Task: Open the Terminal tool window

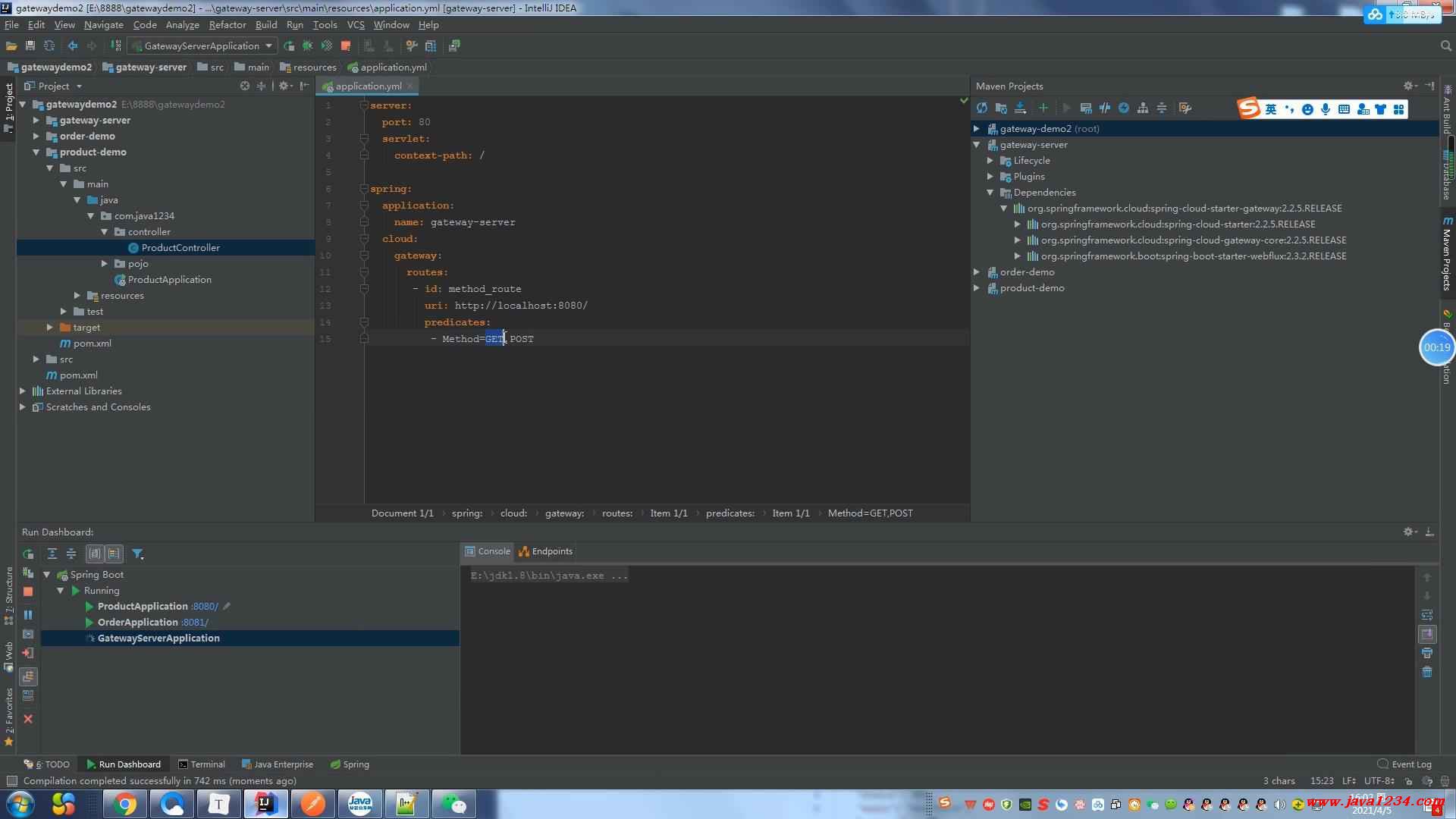Action: [202, 764]
